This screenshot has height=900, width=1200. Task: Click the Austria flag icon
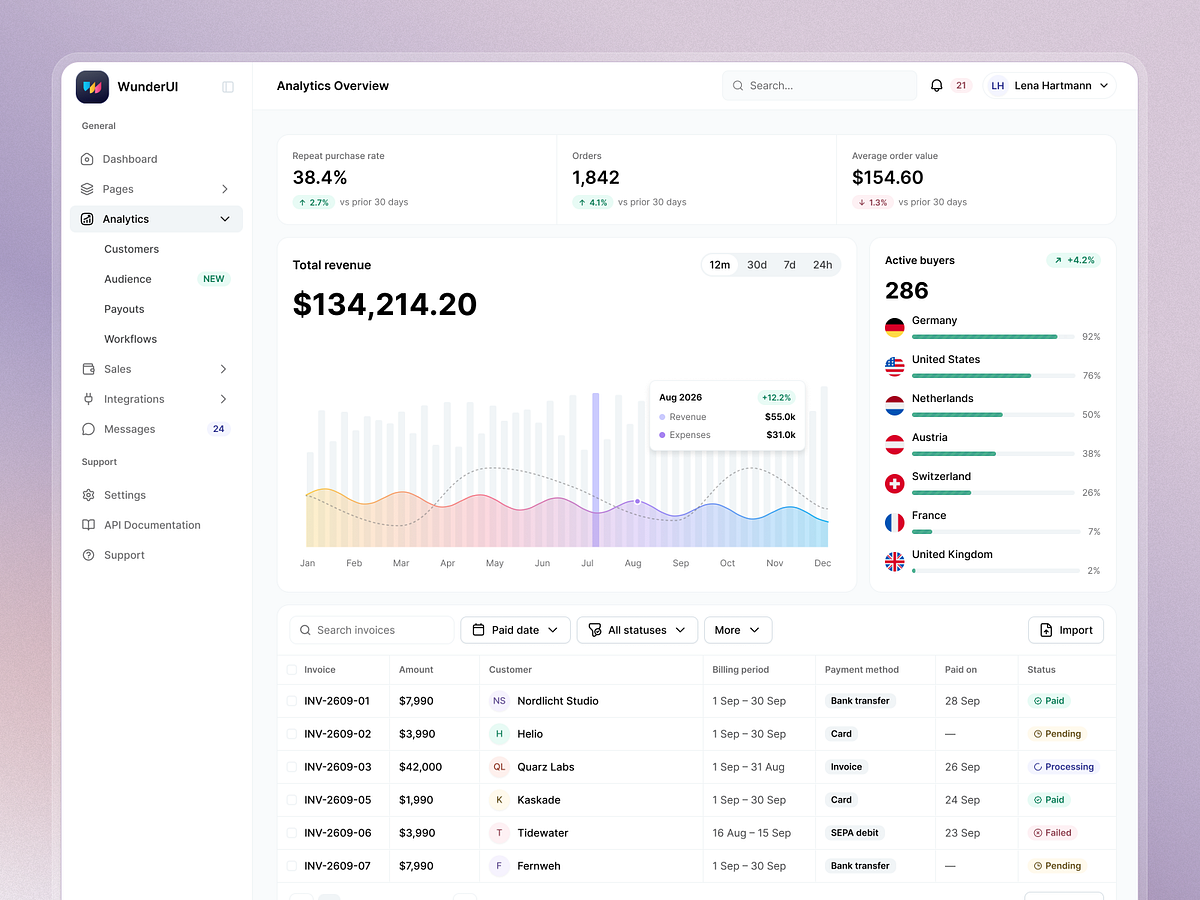tap(895, 444)
